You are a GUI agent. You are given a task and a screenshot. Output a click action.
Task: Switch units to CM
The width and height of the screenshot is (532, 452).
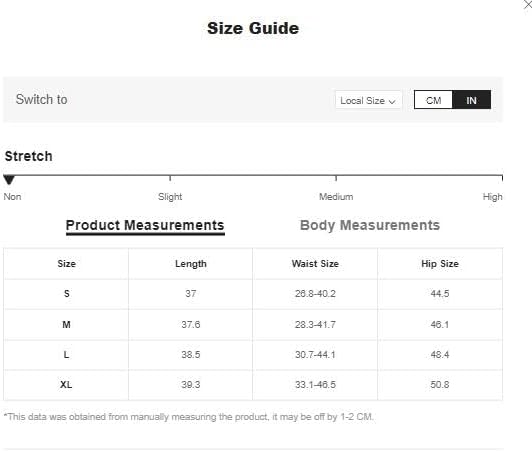[433, 100]
